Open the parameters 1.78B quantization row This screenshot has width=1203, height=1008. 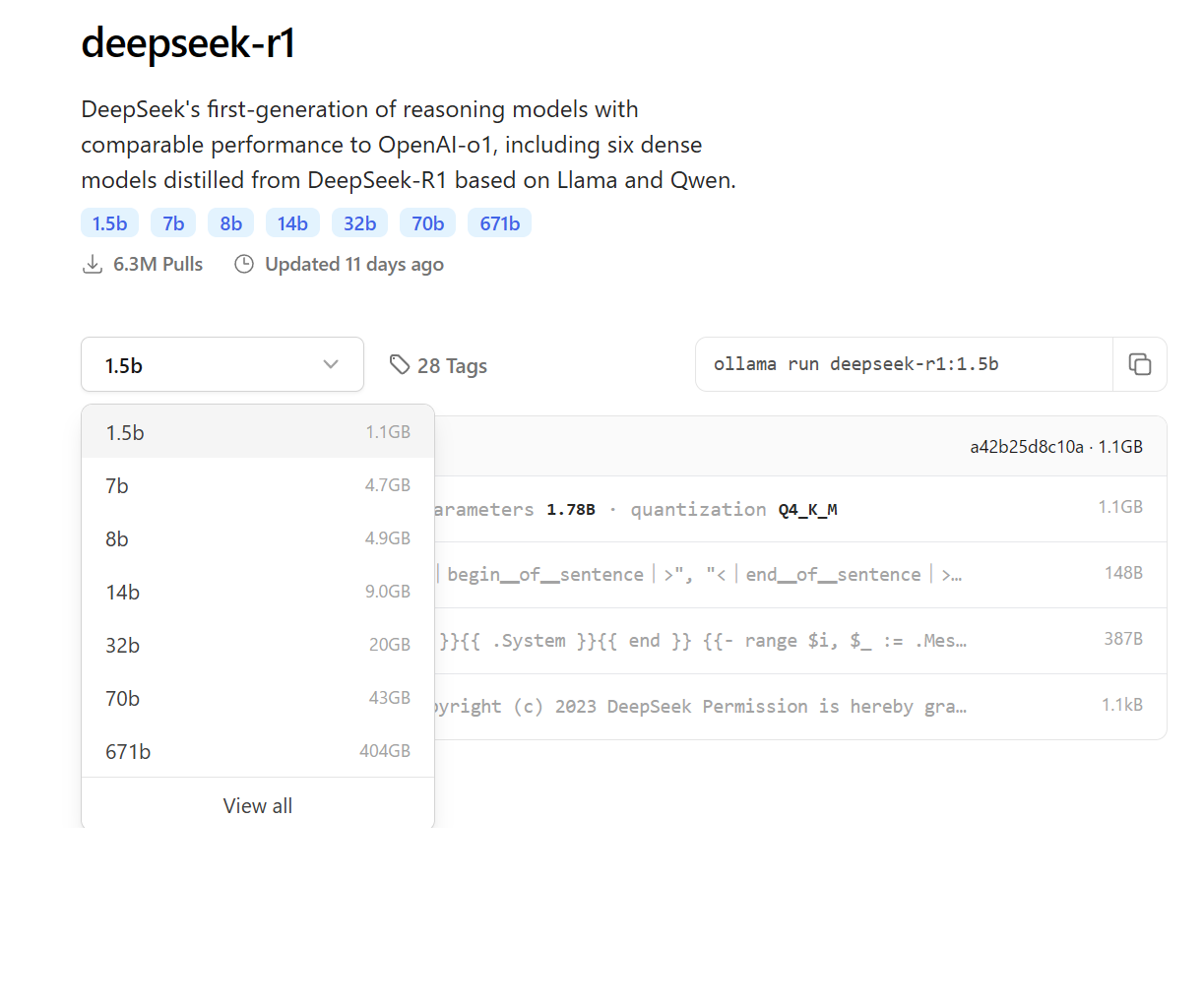coord(800,509)
